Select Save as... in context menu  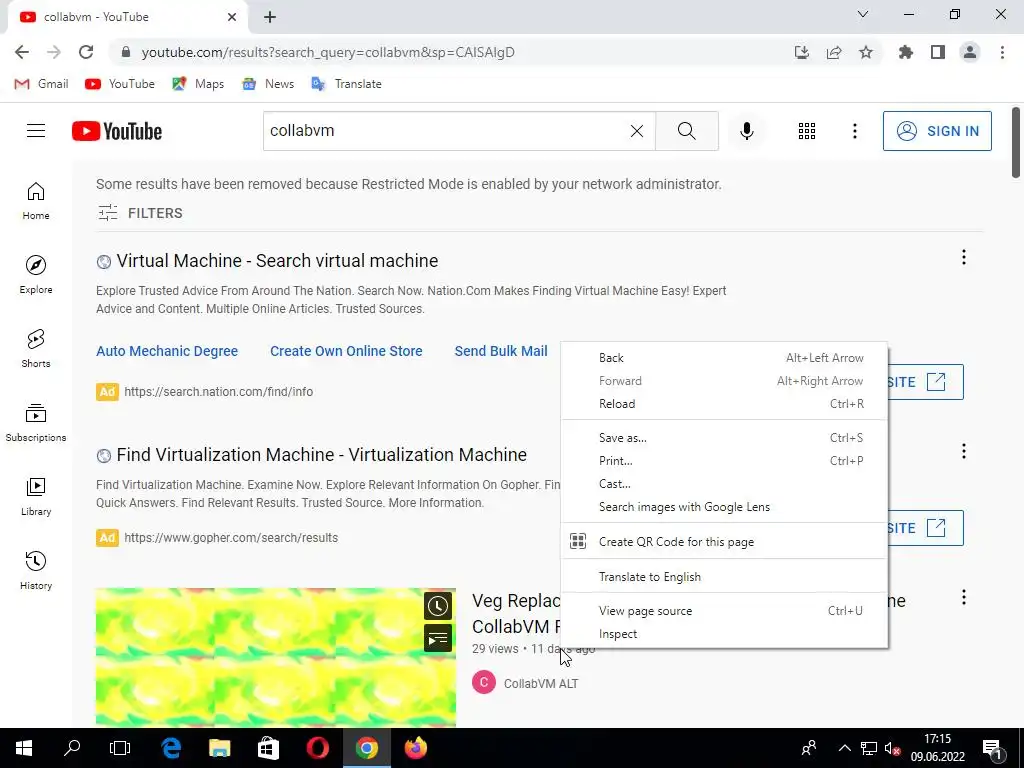coord(724,438)
